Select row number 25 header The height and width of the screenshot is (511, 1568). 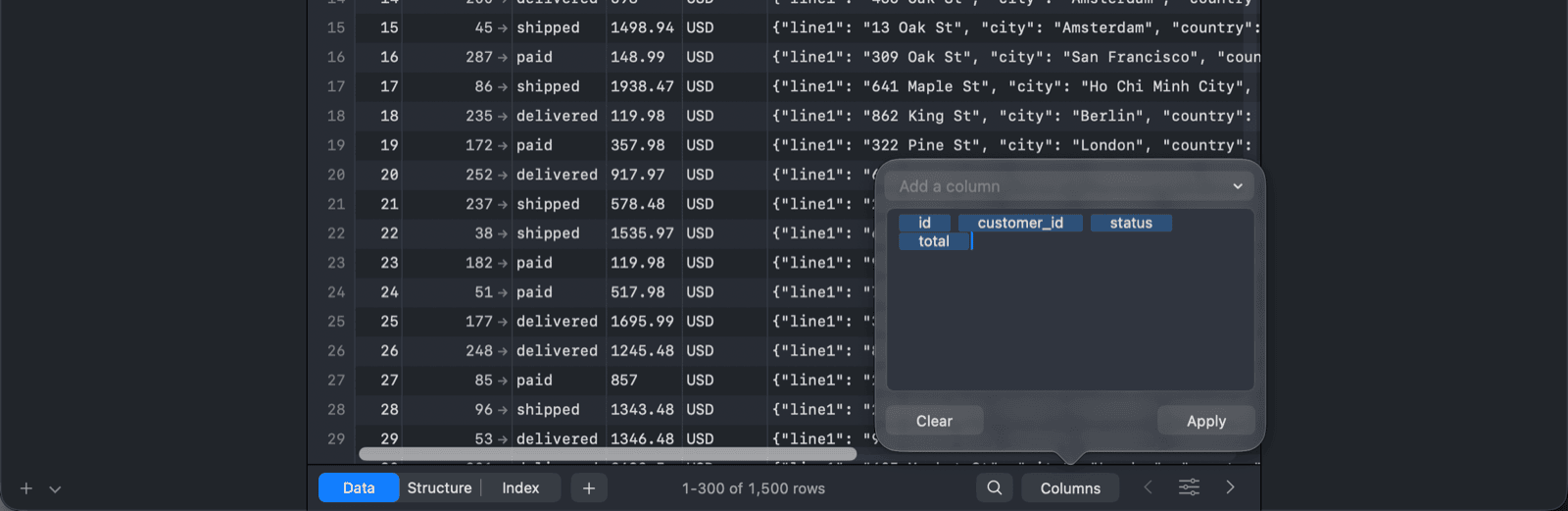coord(336,321)
